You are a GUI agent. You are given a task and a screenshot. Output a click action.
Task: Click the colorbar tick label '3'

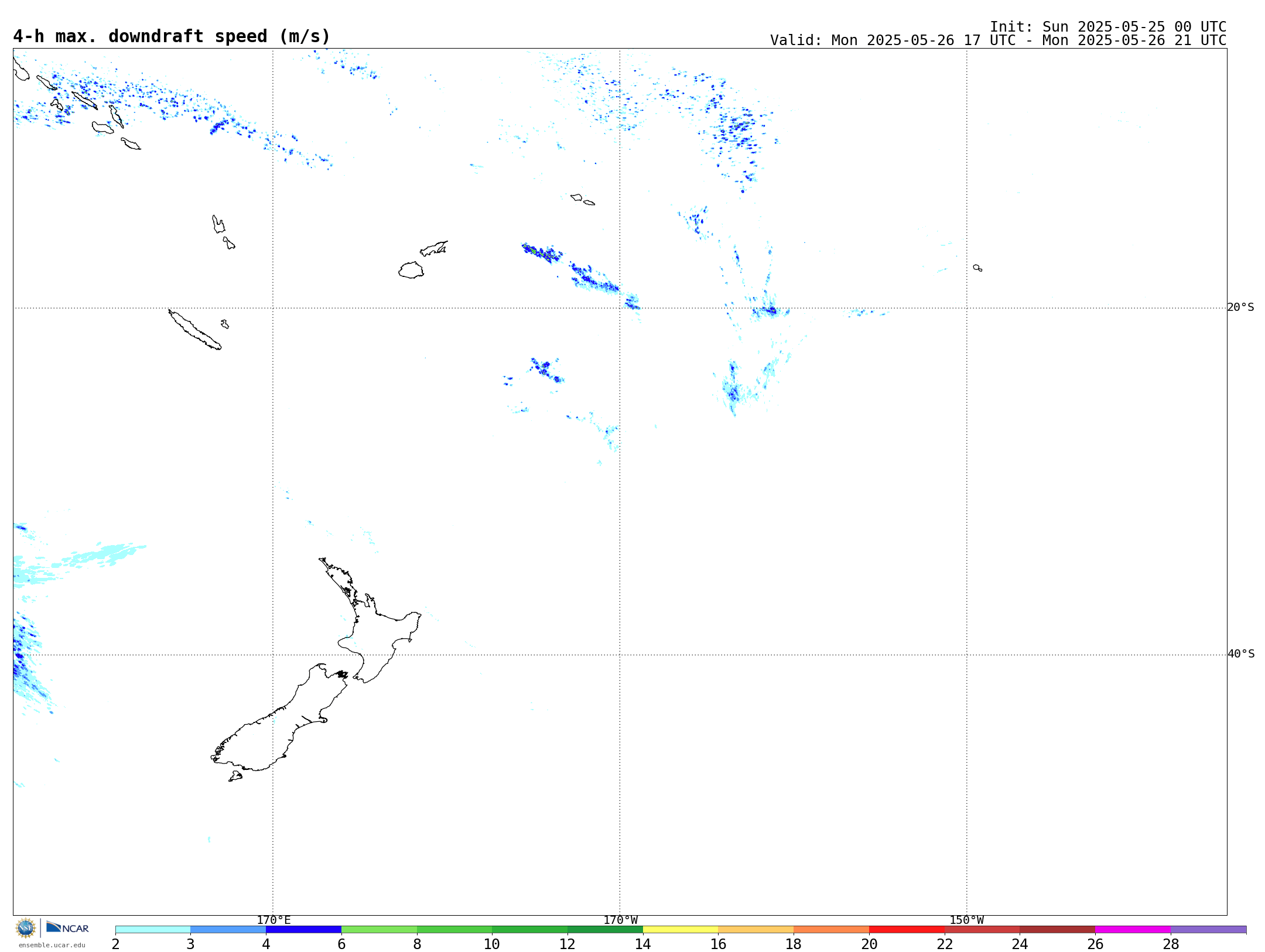pyautogui.click(x=190, y=944)
